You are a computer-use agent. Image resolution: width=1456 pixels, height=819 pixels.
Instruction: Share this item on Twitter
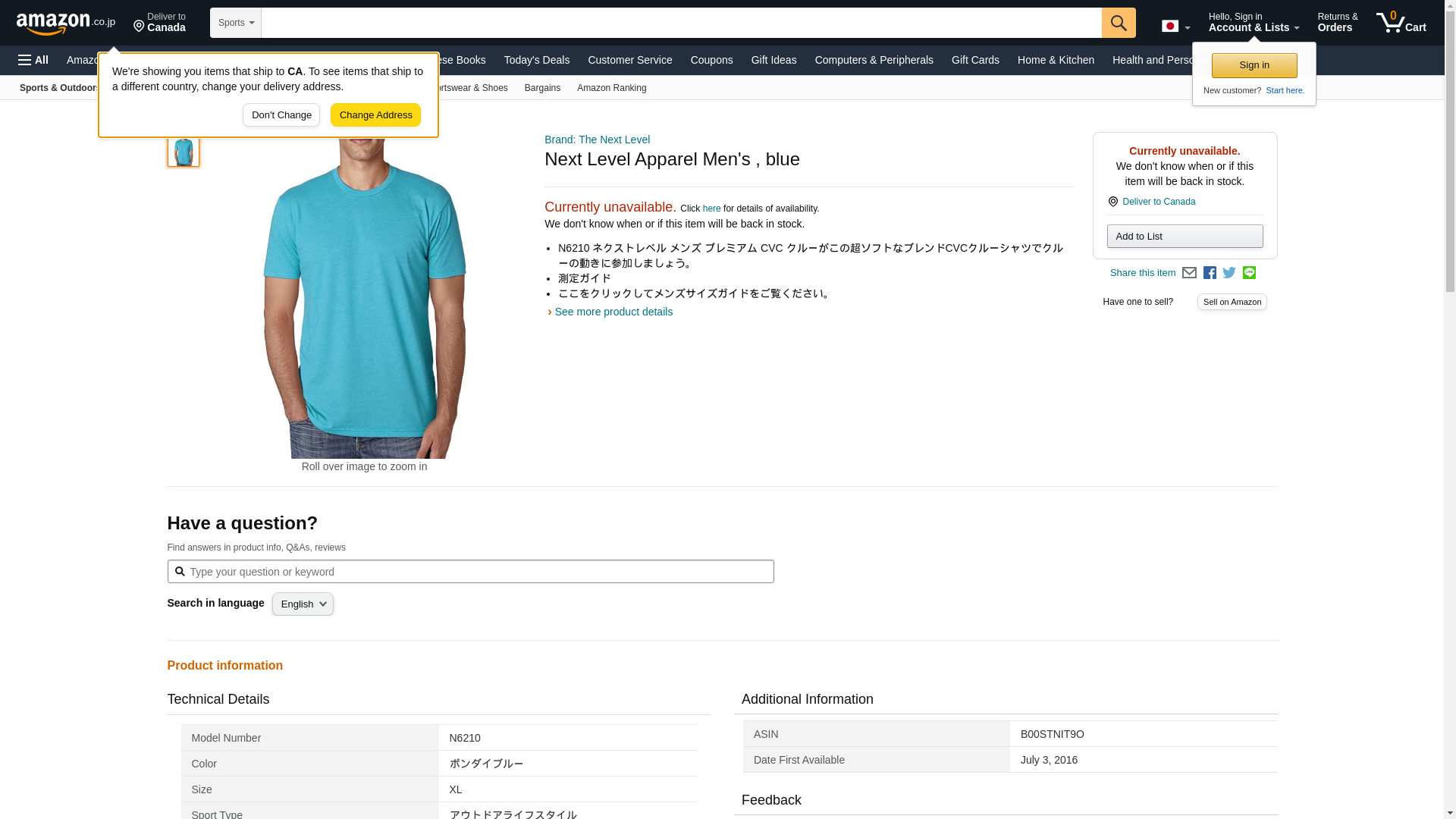1229,273
